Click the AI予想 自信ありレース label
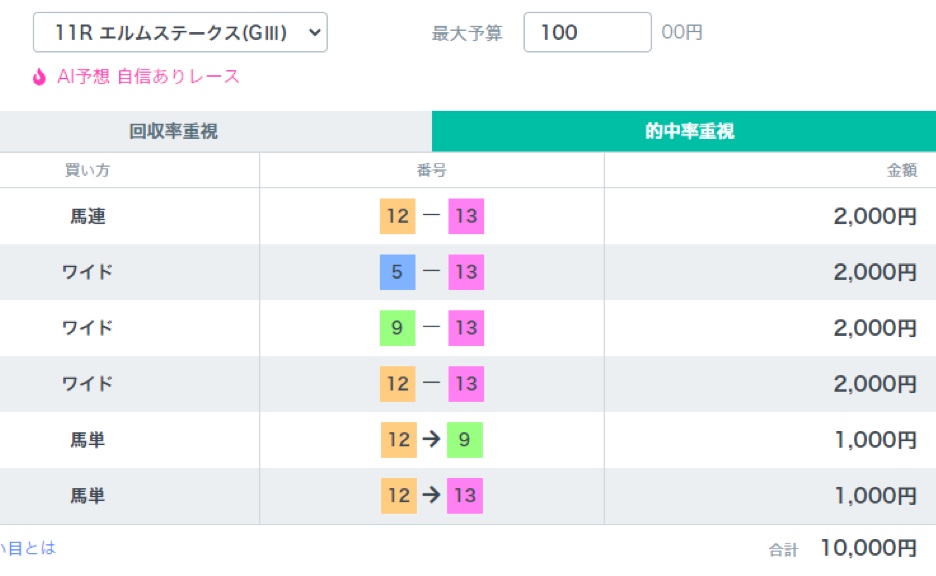The image size is (936, 576). pos(148,77)
